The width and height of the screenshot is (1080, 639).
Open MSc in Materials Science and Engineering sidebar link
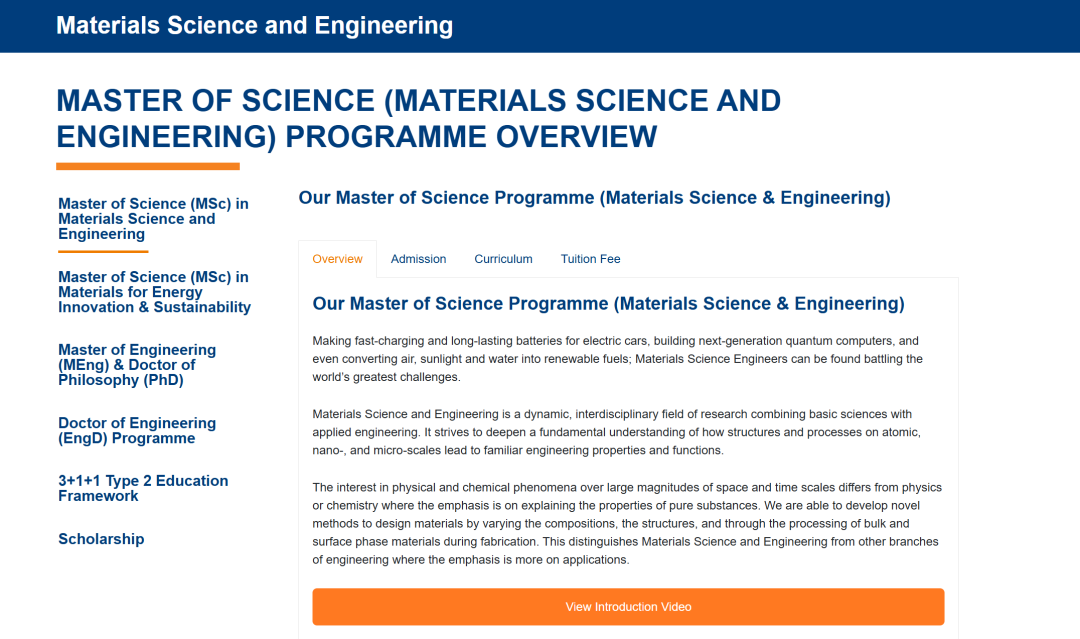pos(153,219)
